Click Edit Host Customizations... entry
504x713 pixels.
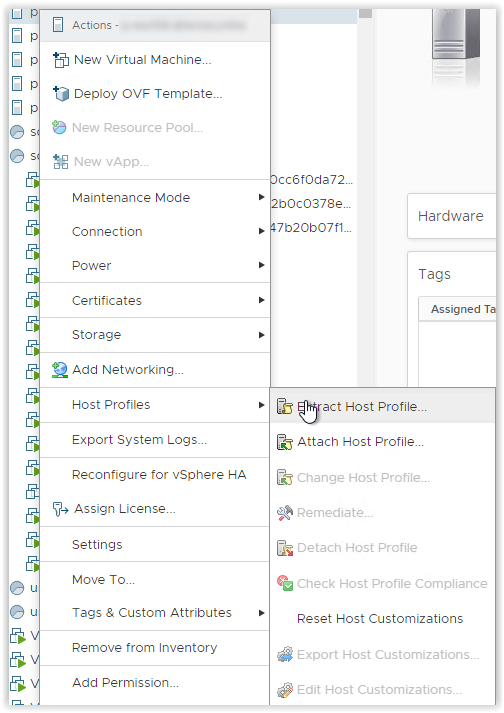(x=383, y=690)
